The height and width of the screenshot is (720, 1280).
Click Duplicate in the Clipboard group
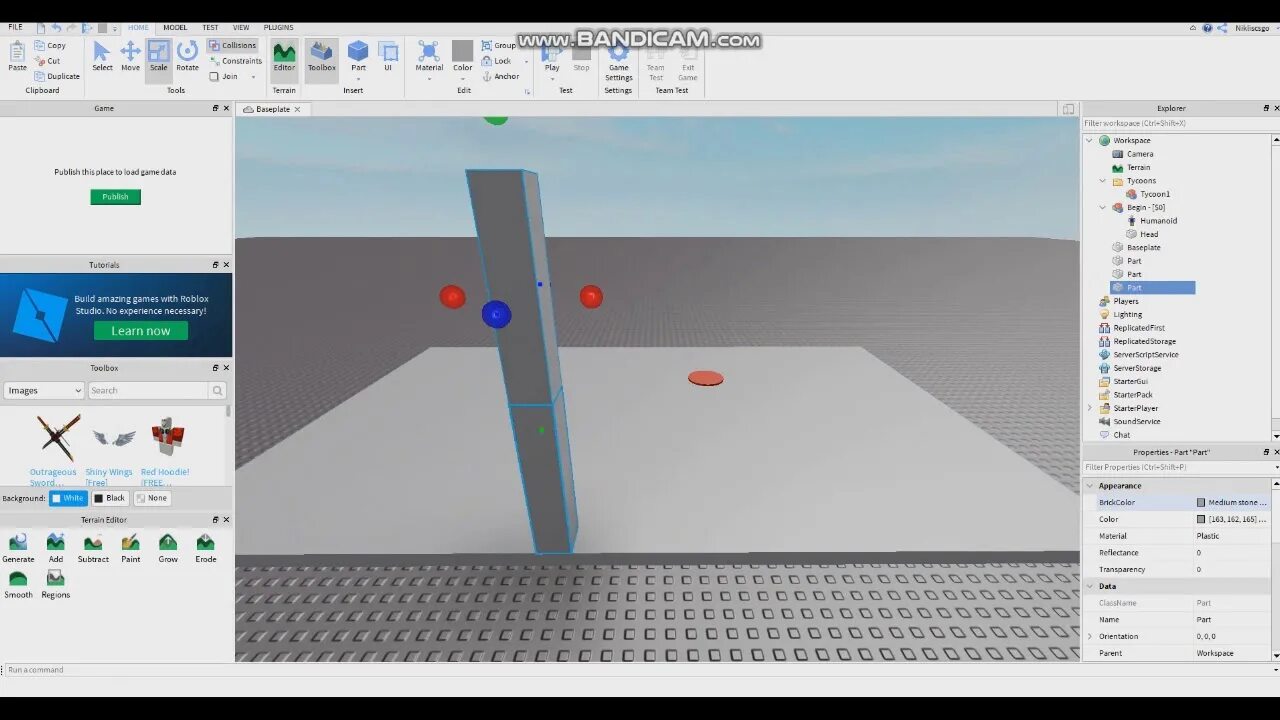[57, 76]
